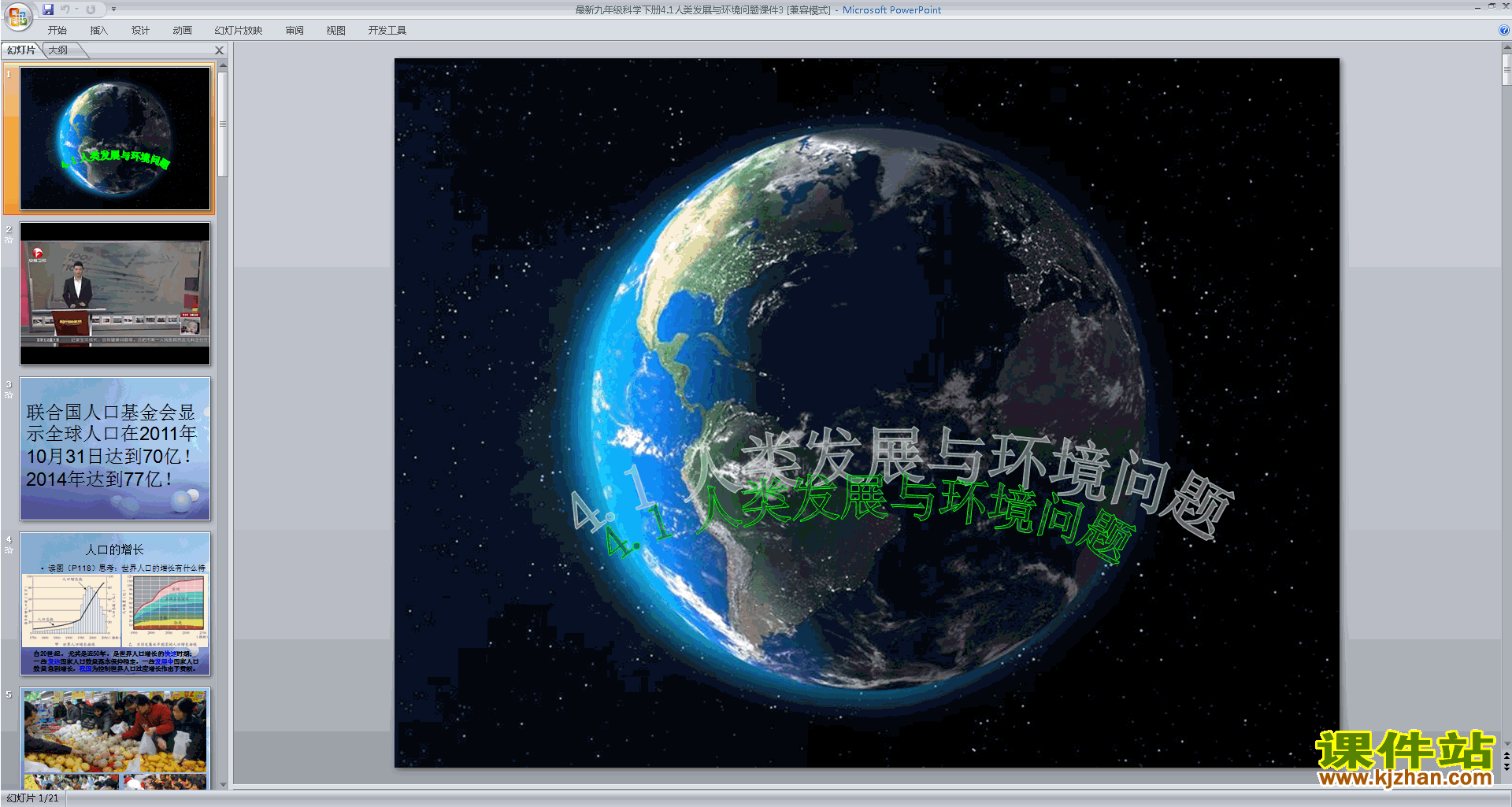The image size is (1512, 807).
Task: Click animation star icon beside slide 2
Action: (9, 239)
